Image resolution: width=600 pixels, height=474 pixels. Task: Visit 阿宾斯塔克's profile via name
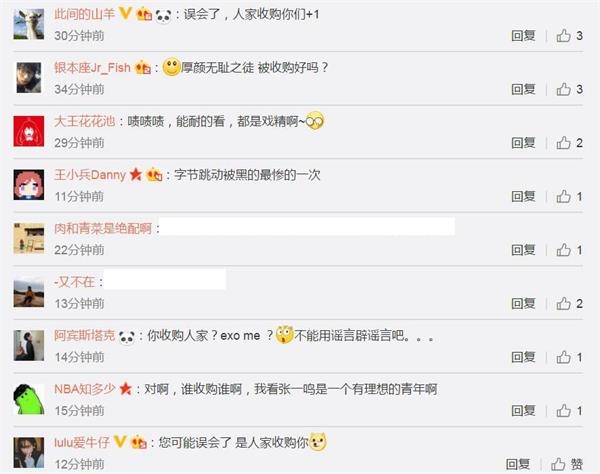click(x=85, y=336)
